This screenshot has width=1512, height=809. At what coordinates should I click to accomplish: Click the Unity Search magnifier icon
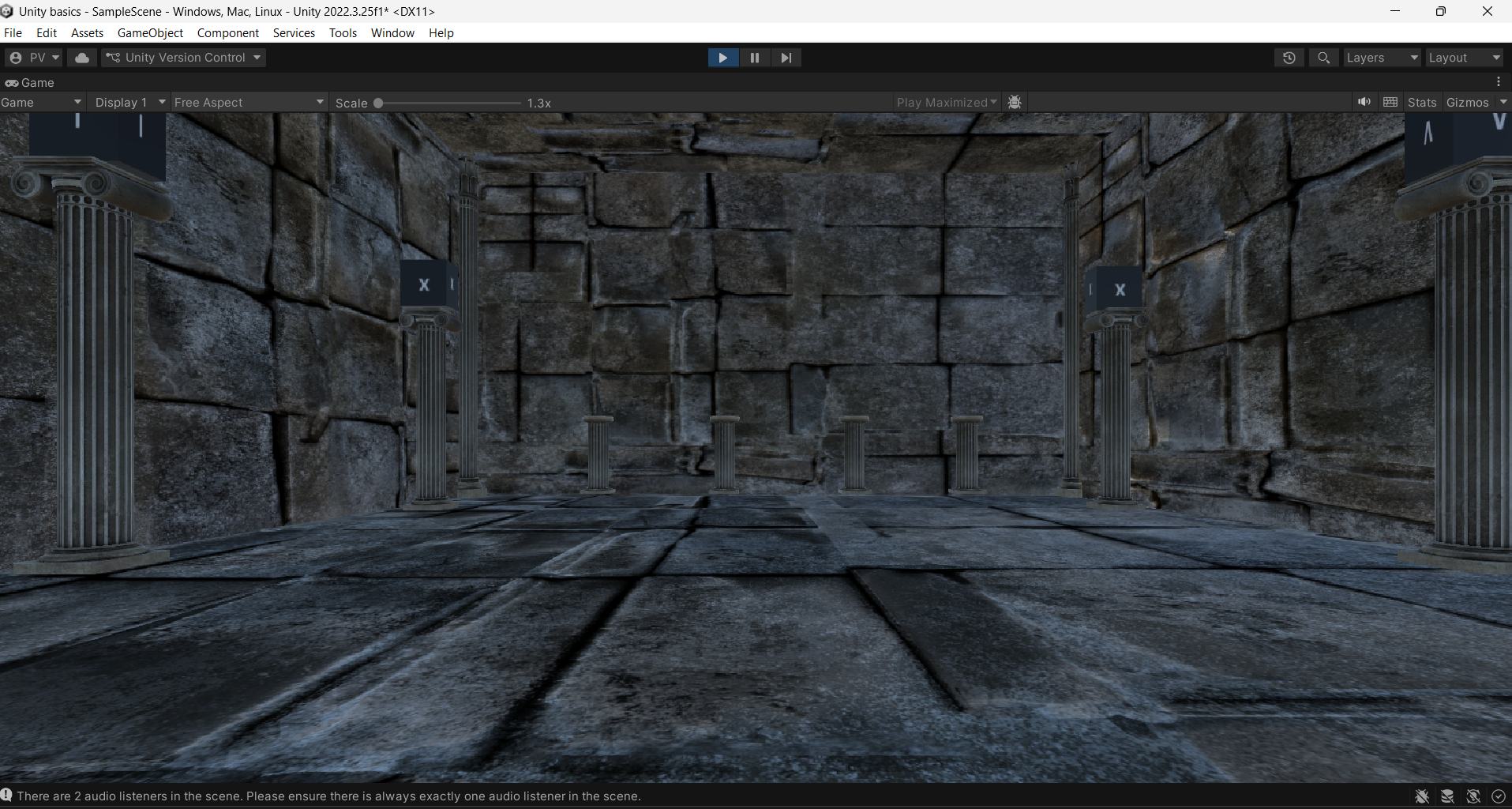point(1323,58)
